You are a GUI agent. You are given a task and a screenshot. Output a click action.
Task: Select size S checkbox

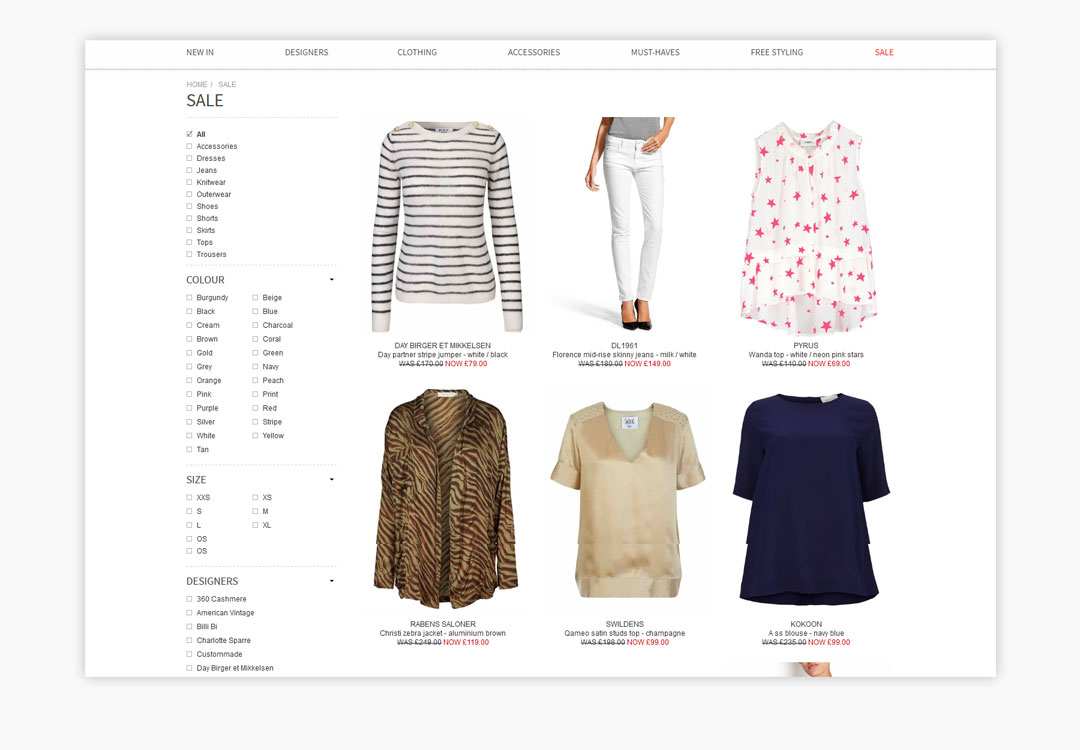tap(189, 511)
